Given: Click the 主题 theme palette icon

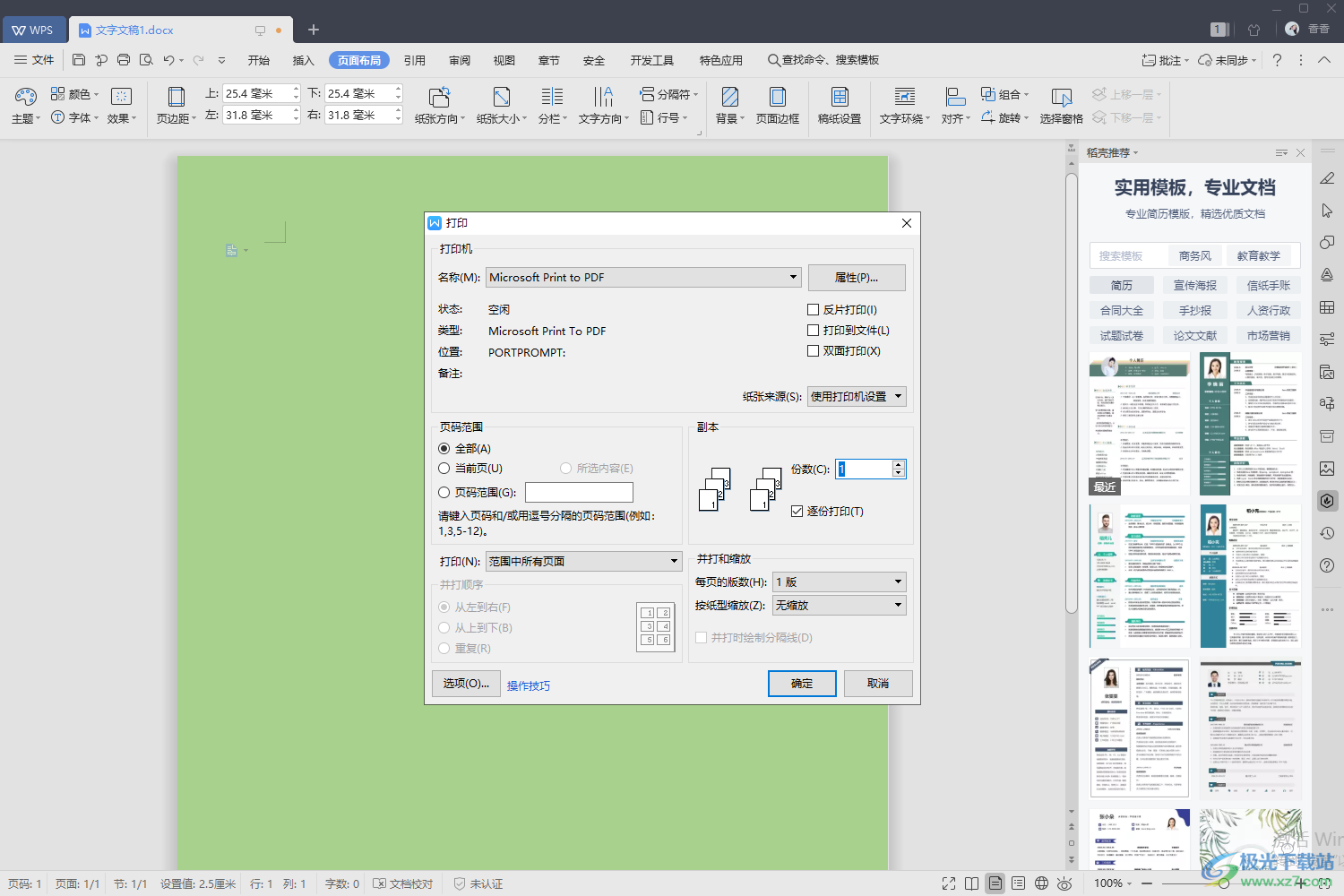Looking at the screenshot, I should pos(25,97).
